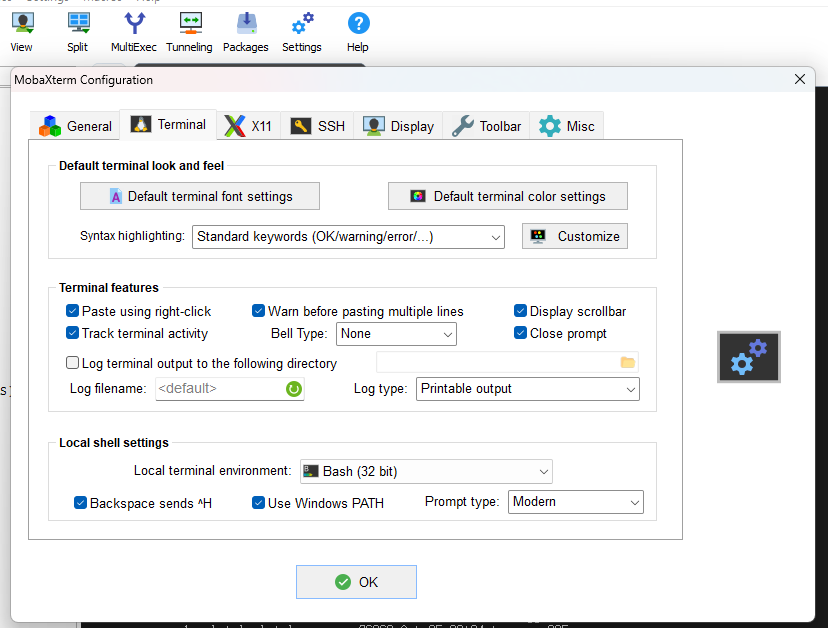Toggle Backspace sends ^H checkbox
Screen dimensions: 828x628
point(80,503)
